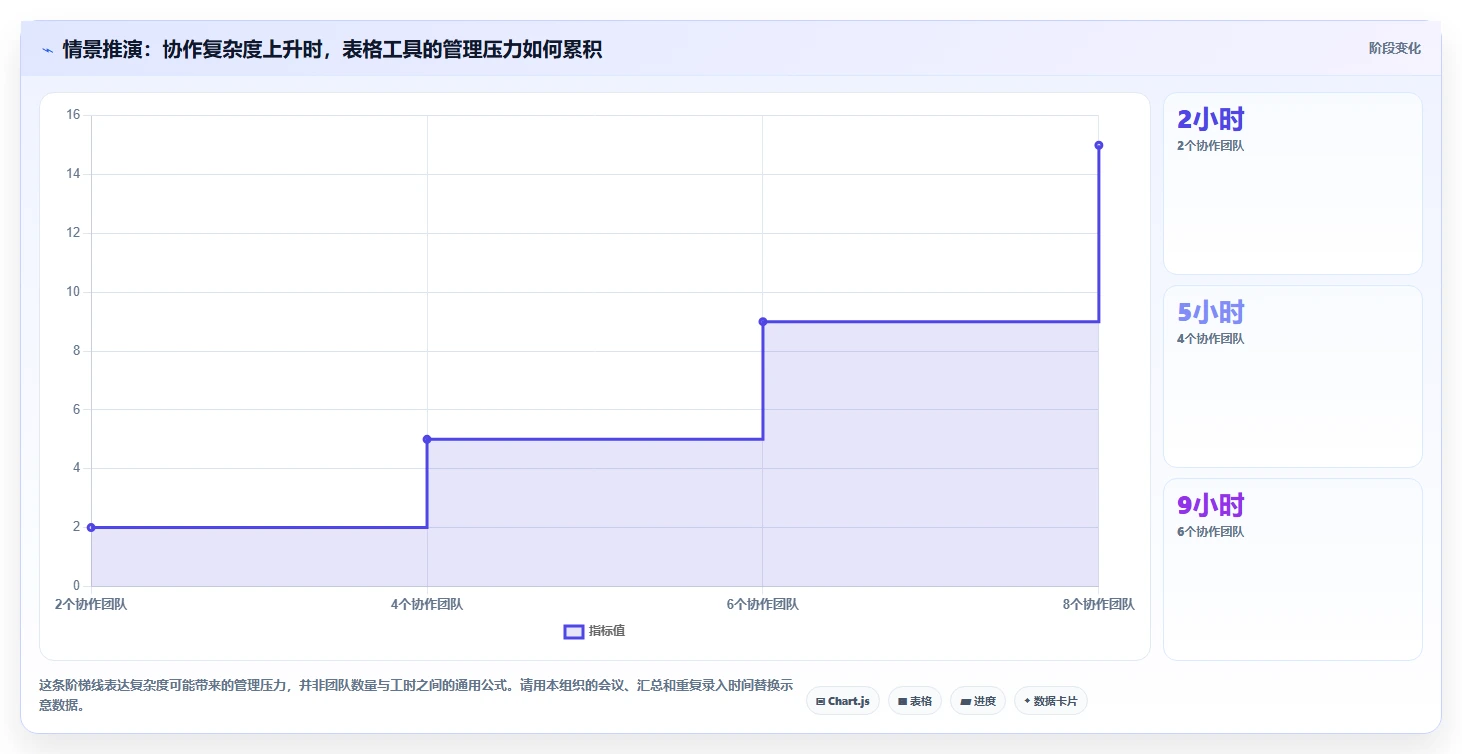This screenshot has height=754, width=1462.
Task: Click the x-axis label 6个协作团队
Action: (x=762, y=604)
